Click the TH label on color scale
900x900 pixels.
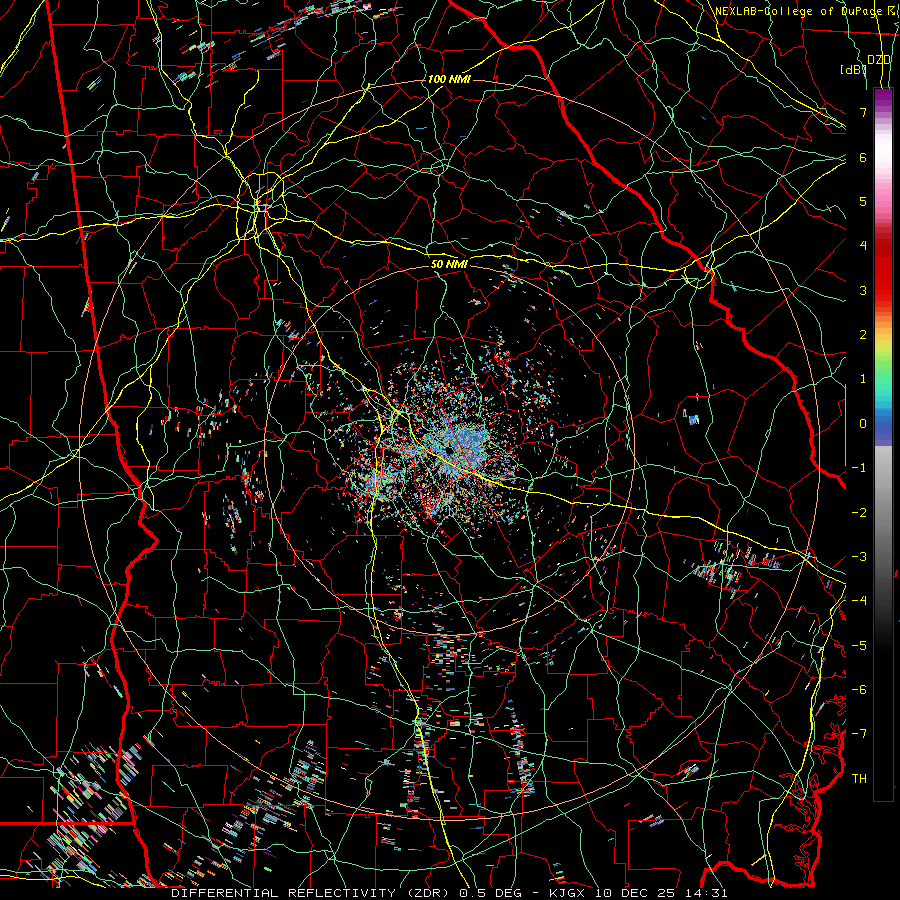coord(859,779)
